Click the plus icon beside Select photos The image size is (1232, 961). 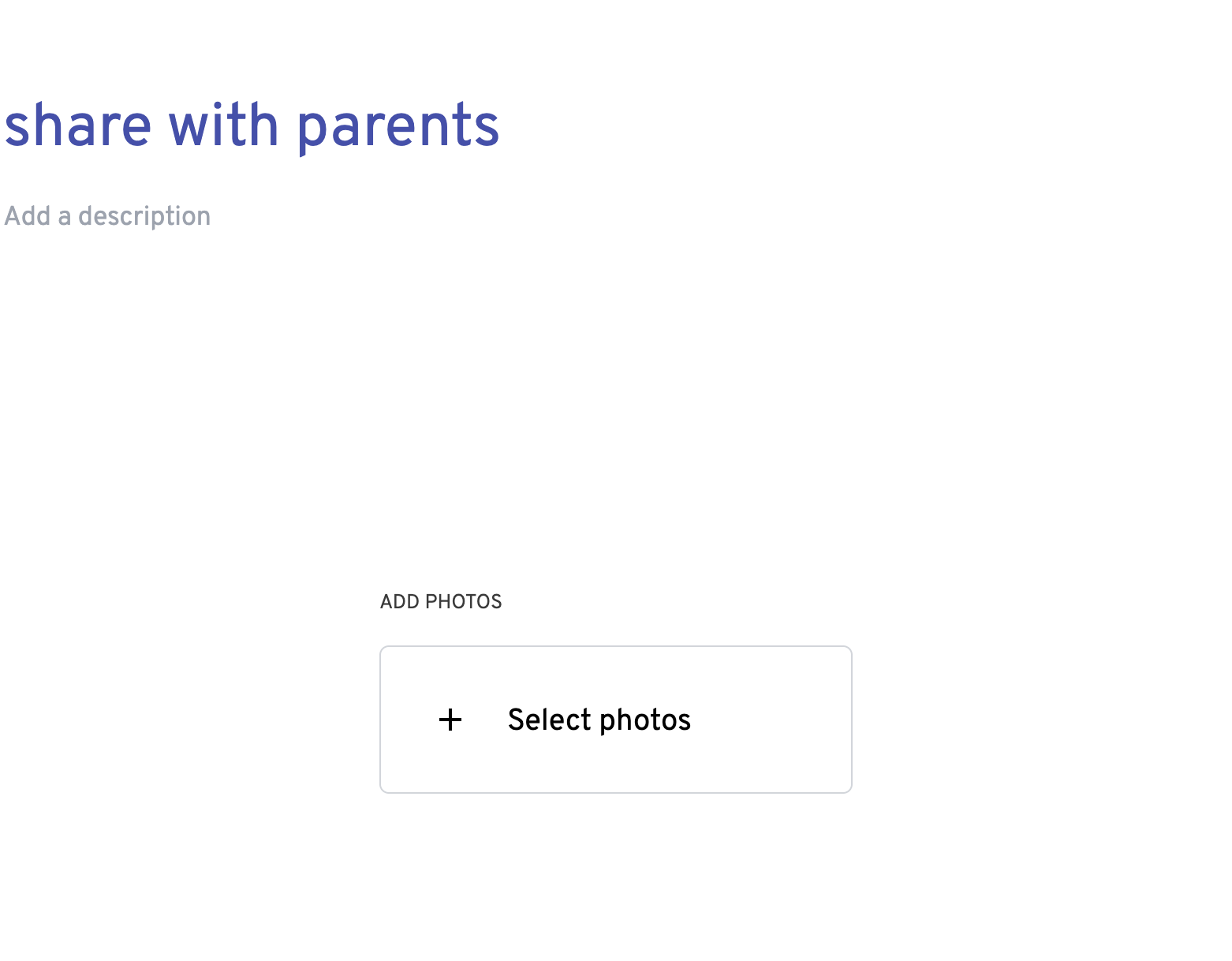click(450, 720)
